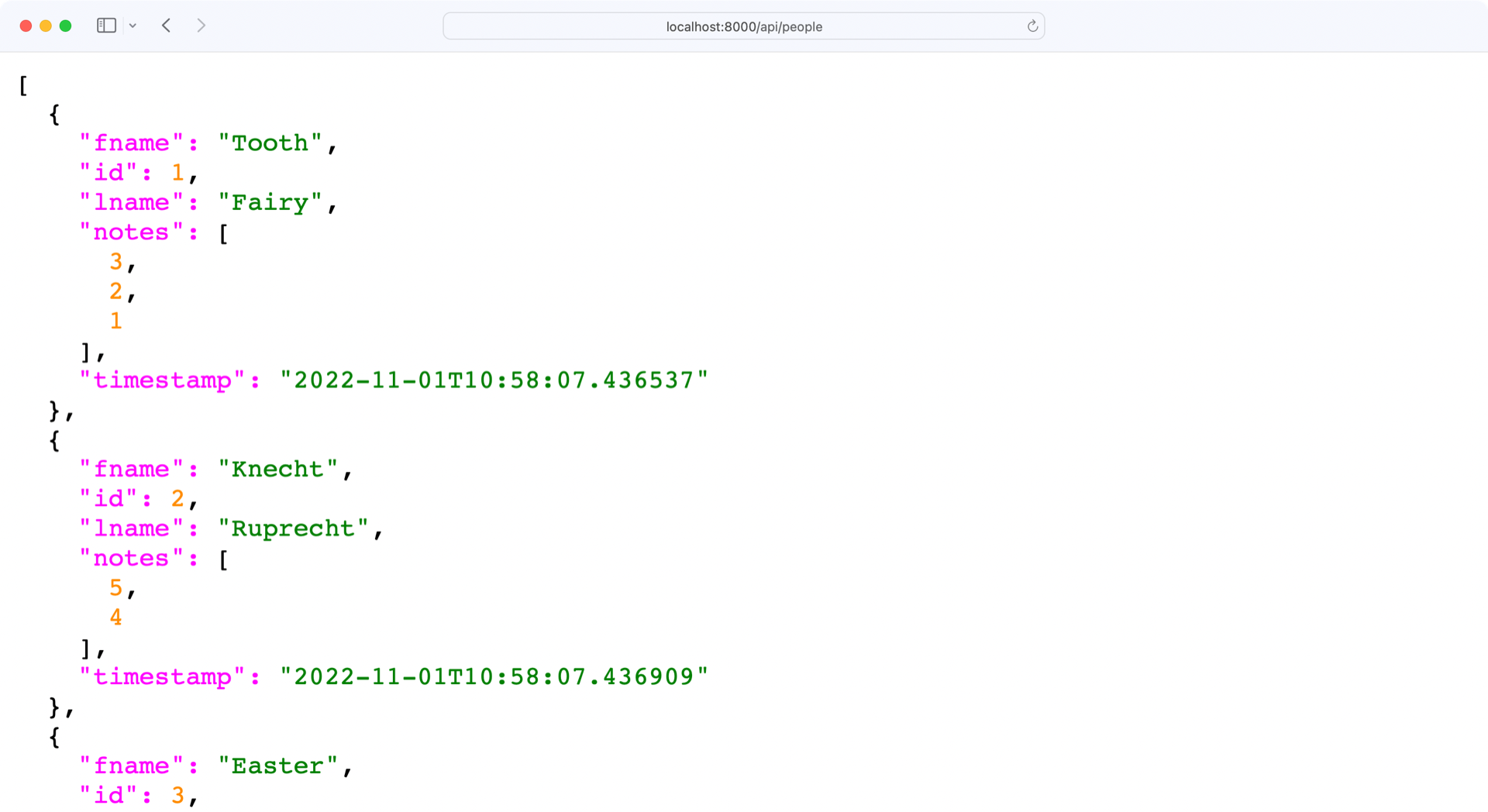
Task: Click the "Fairy" lname value
Action: [x=273, y=202]
